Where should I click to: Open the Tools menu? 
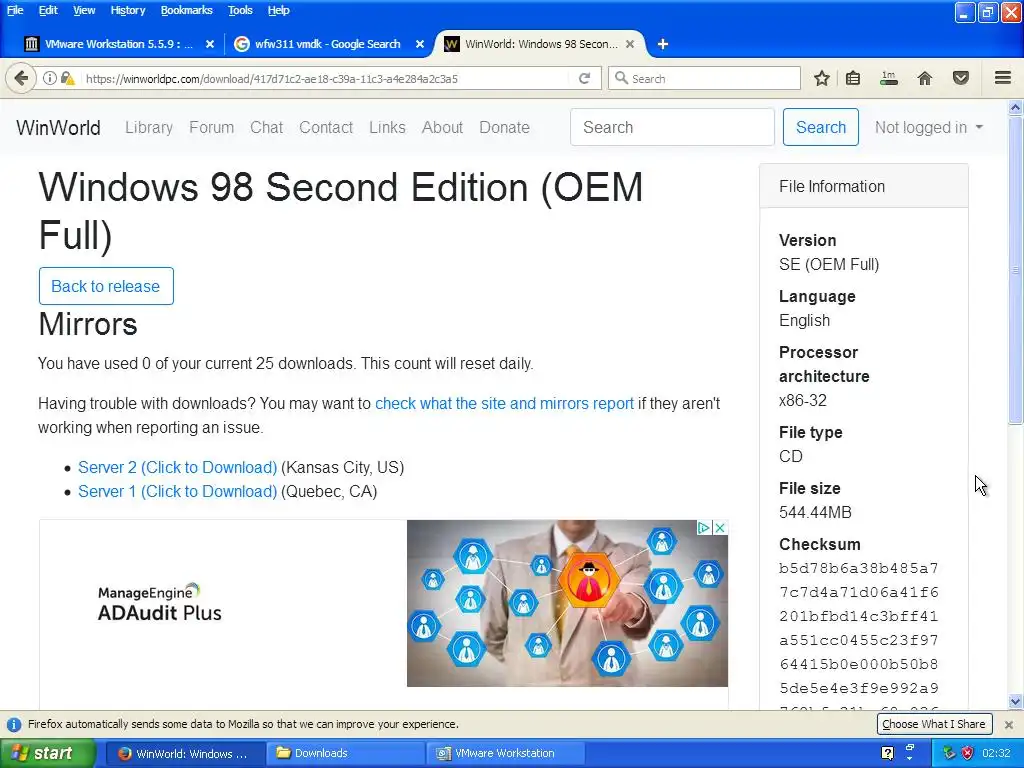[240, 10]
